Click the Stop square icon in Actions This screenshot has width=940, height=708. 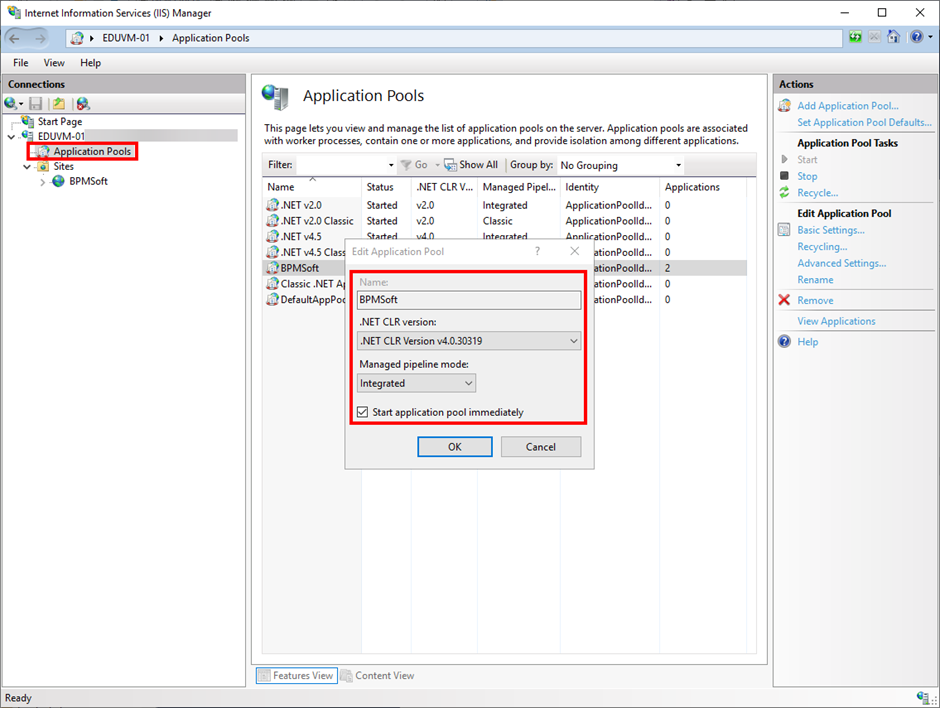tap(784, 176)
